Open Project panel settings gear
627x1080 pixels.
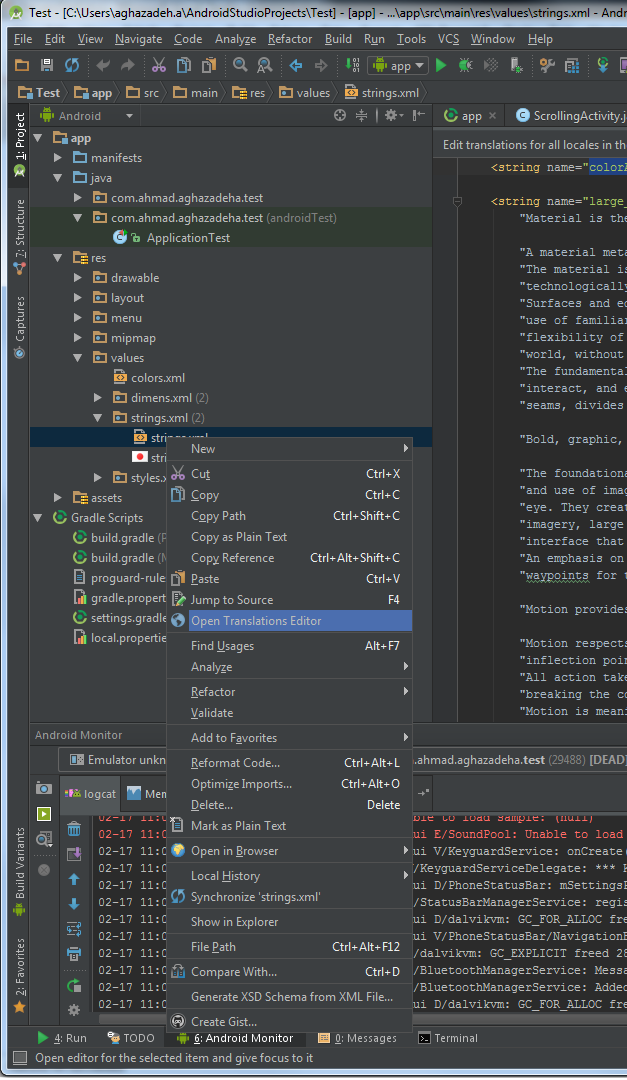pos(393,116)
